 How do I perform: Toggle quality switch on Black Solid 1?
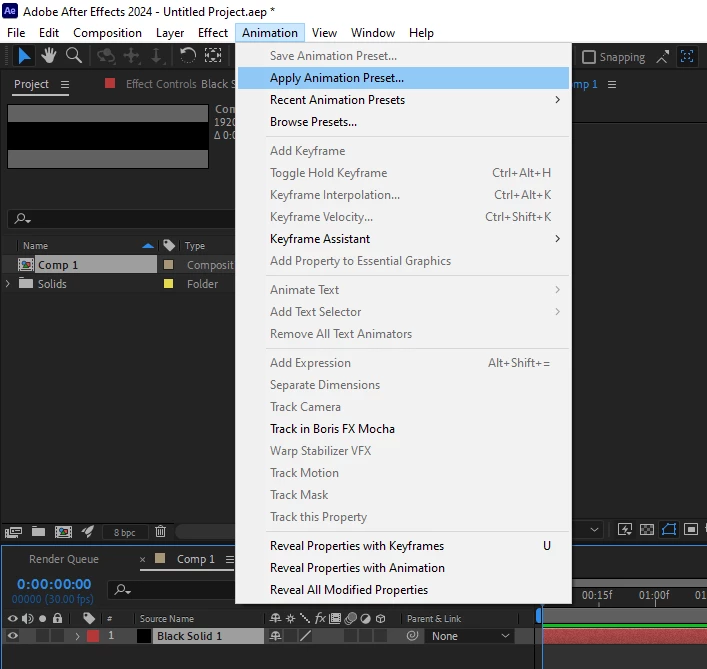click(305, 636)
